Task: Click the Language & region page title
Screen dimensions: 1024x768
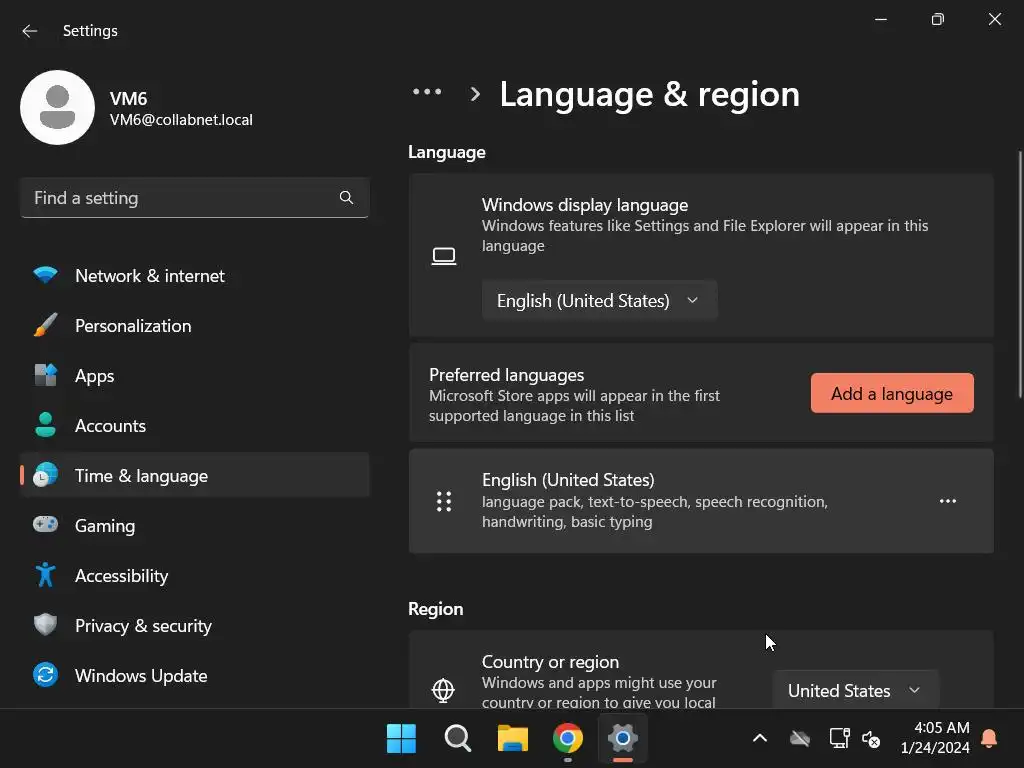Action: 650,94
